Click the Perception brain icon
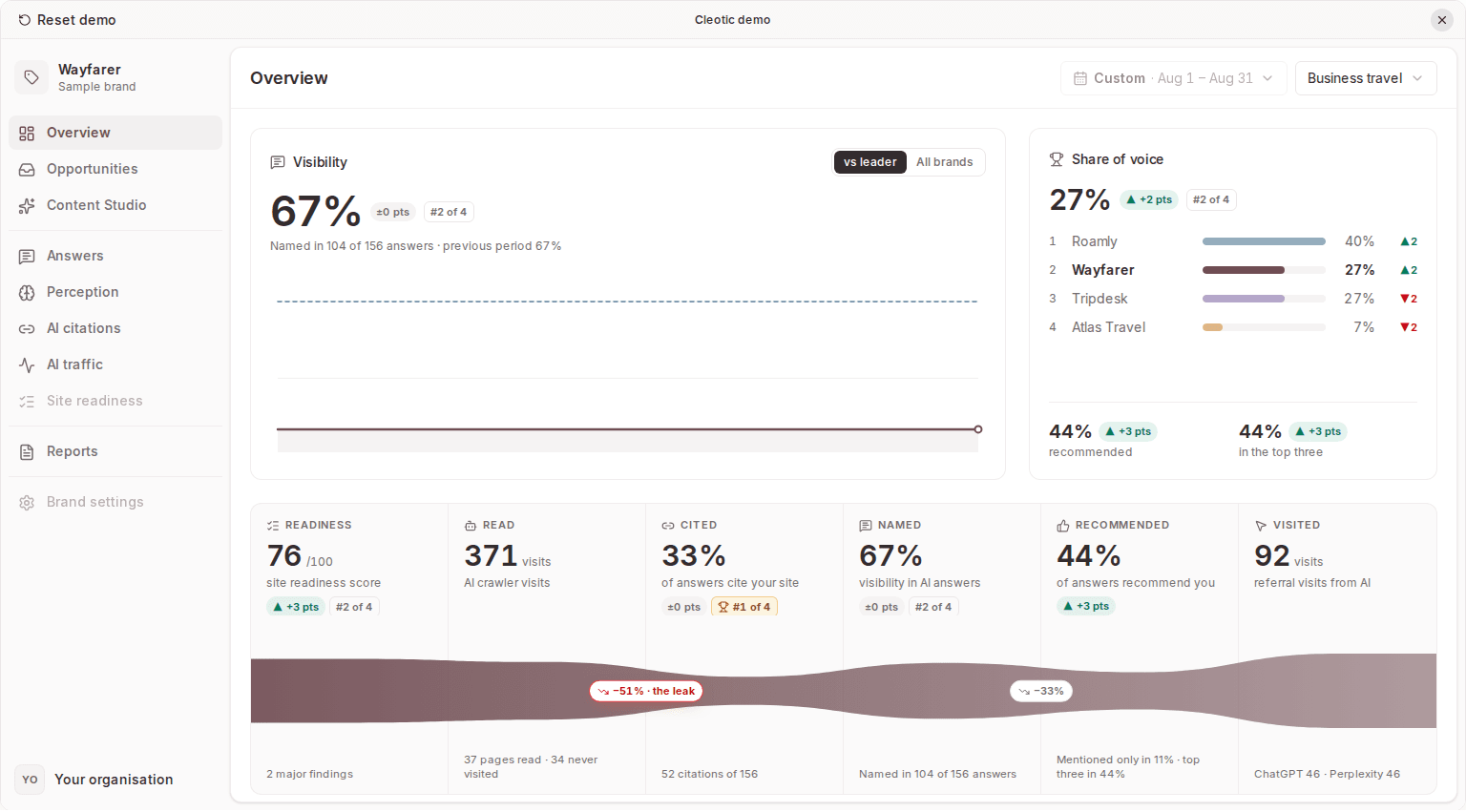This screenshot has height=812, width=1466. coord(27,293)
